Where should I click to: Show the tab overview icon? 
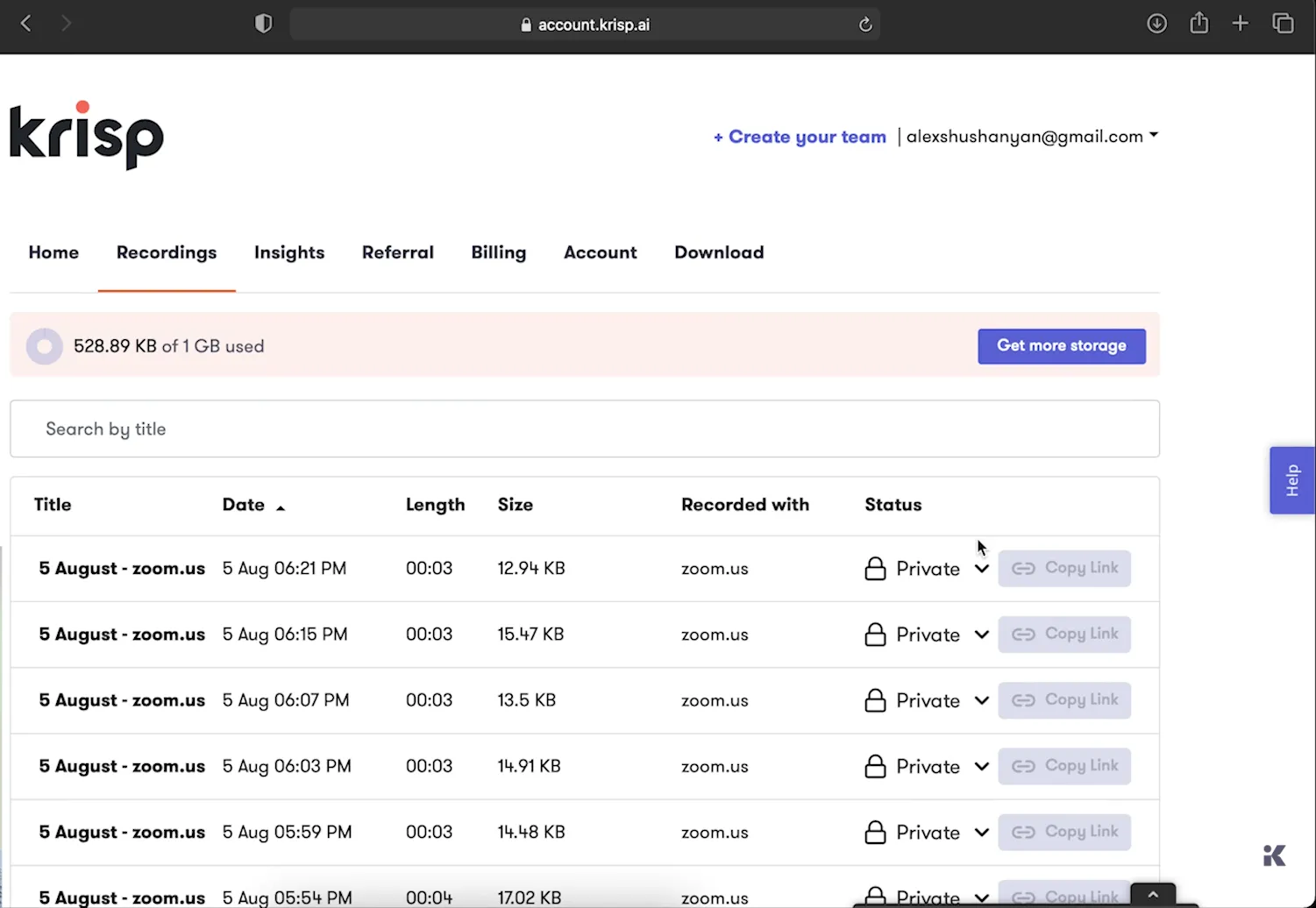[x=1283, y=24]
